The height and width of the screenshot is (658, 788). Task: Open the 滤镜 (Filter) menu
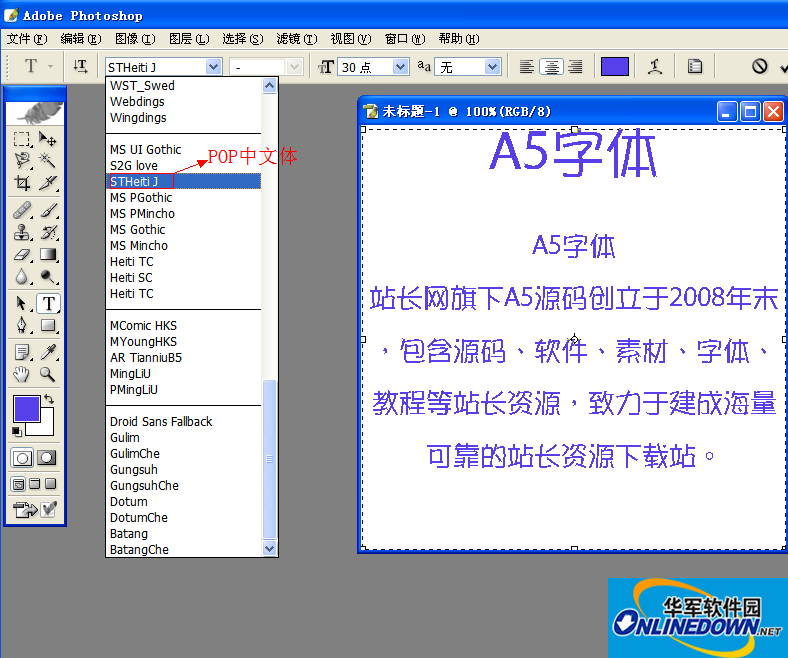297,39
